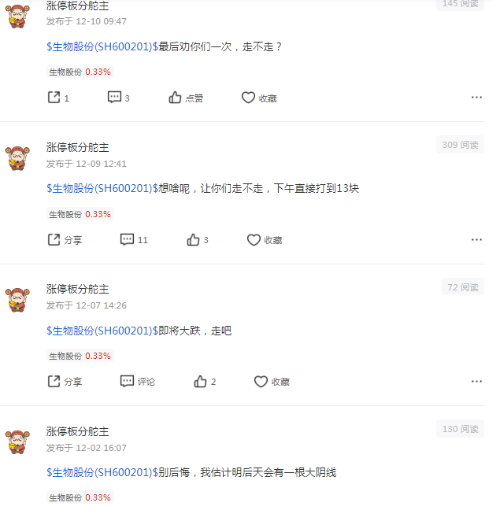Click the 生物股份 0.33% tag under 12-09 post

pyautogui.click(x=80, y=214)
